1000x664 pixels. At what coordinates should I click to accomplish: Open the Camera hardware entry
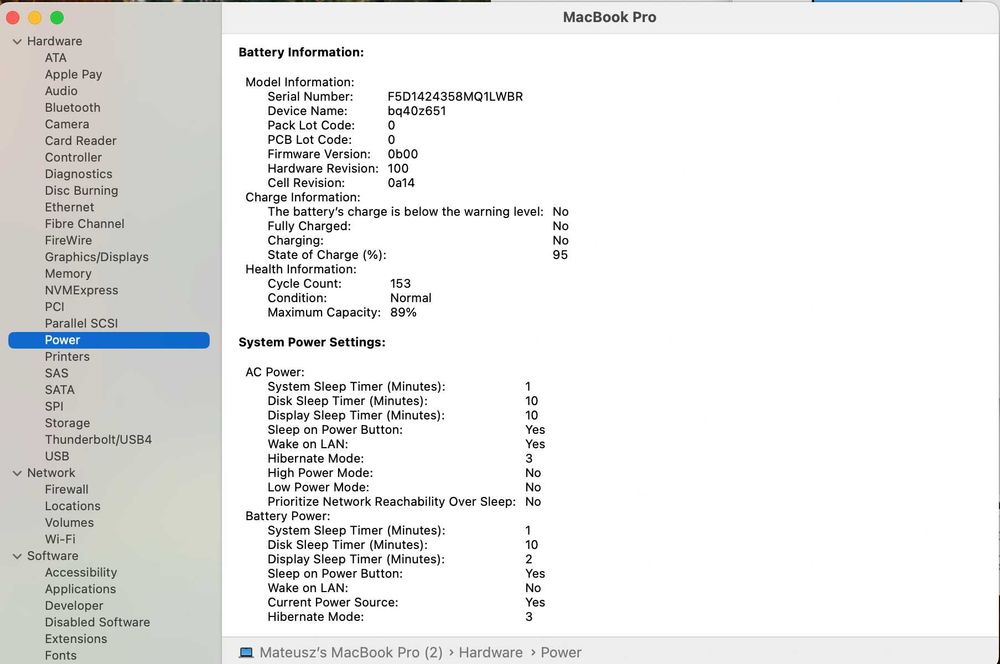coord(67,124)
